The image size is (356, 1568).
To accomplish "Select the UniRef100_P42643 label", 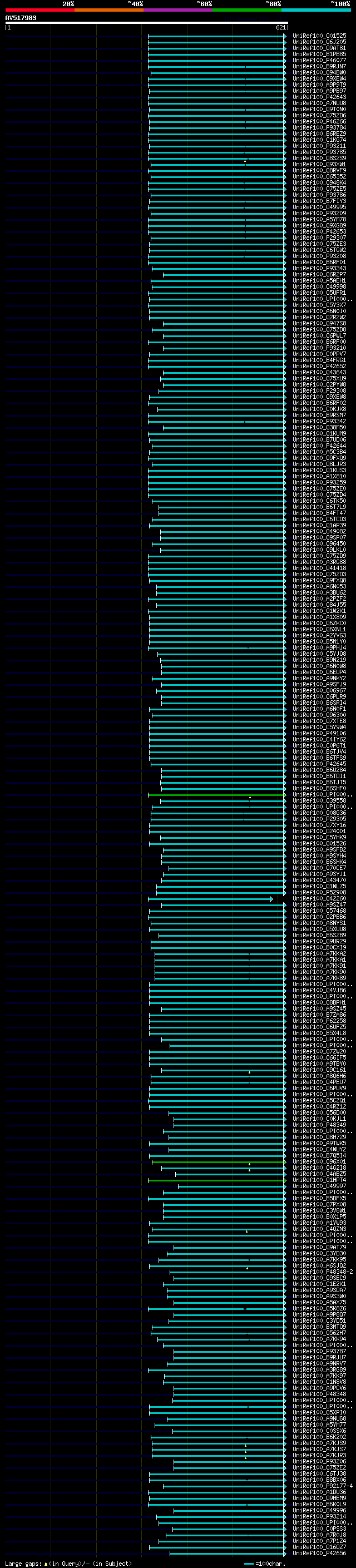I will pos(319,97).
